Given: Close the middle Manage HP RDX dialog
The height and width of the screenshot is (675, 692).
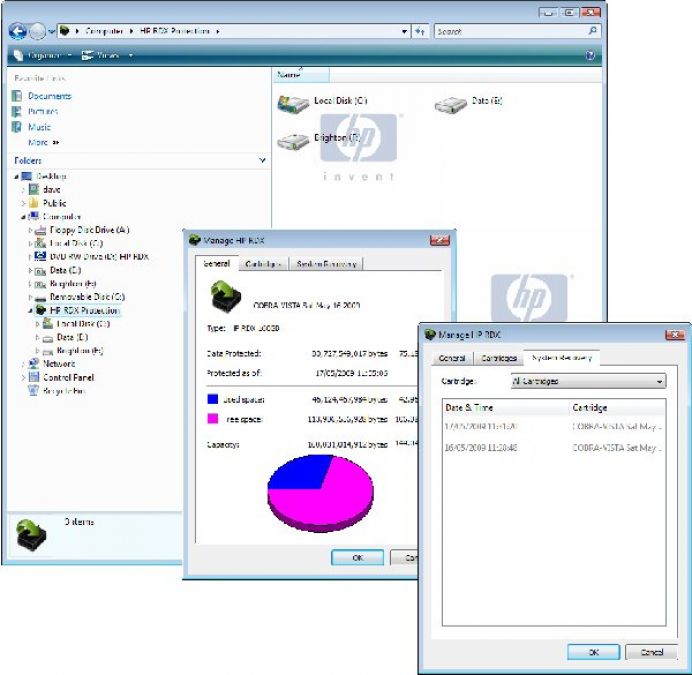Looking at the screenshot, I should [440, 240].
